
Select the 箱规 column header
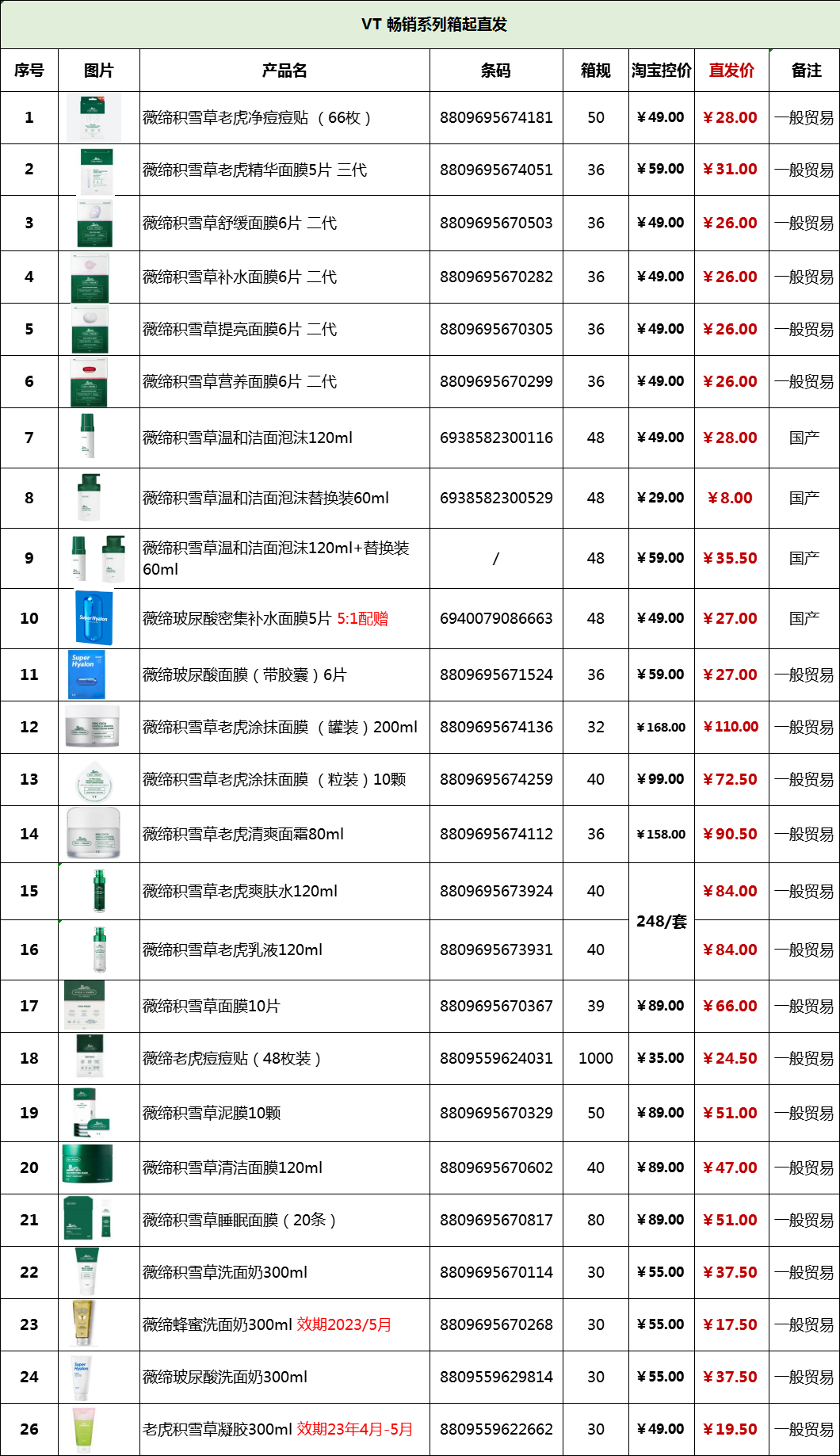pos(596,71)
